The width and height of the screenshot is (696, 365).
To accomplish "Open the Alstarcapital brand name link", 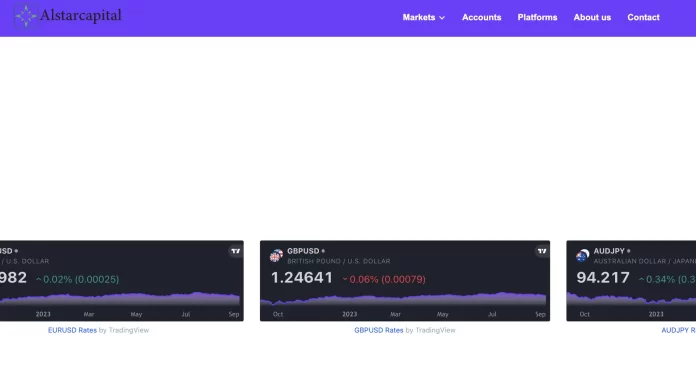I will point(81,16).
